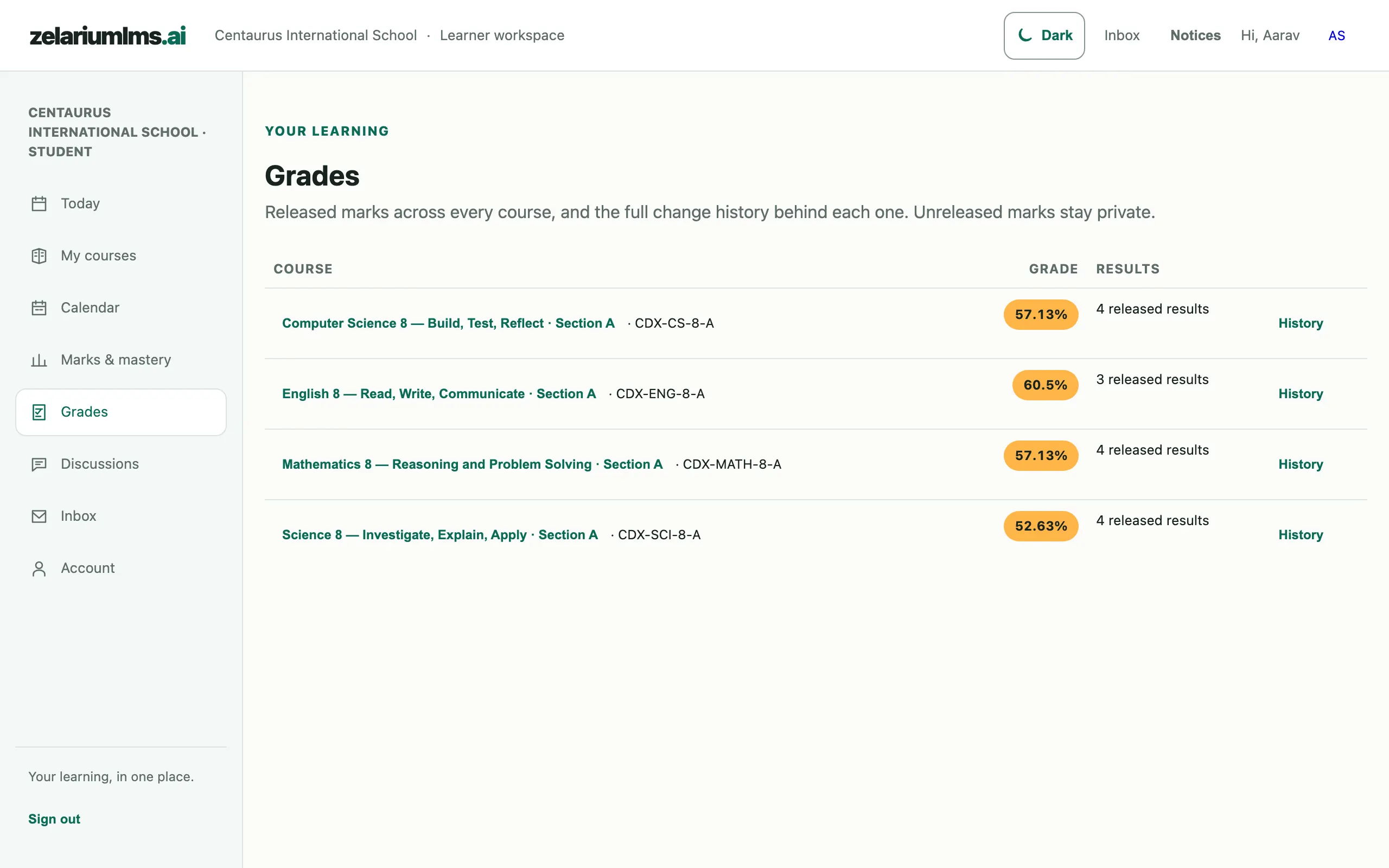
Task: View History for Computer Science 8
Action: coord(1301,323)
